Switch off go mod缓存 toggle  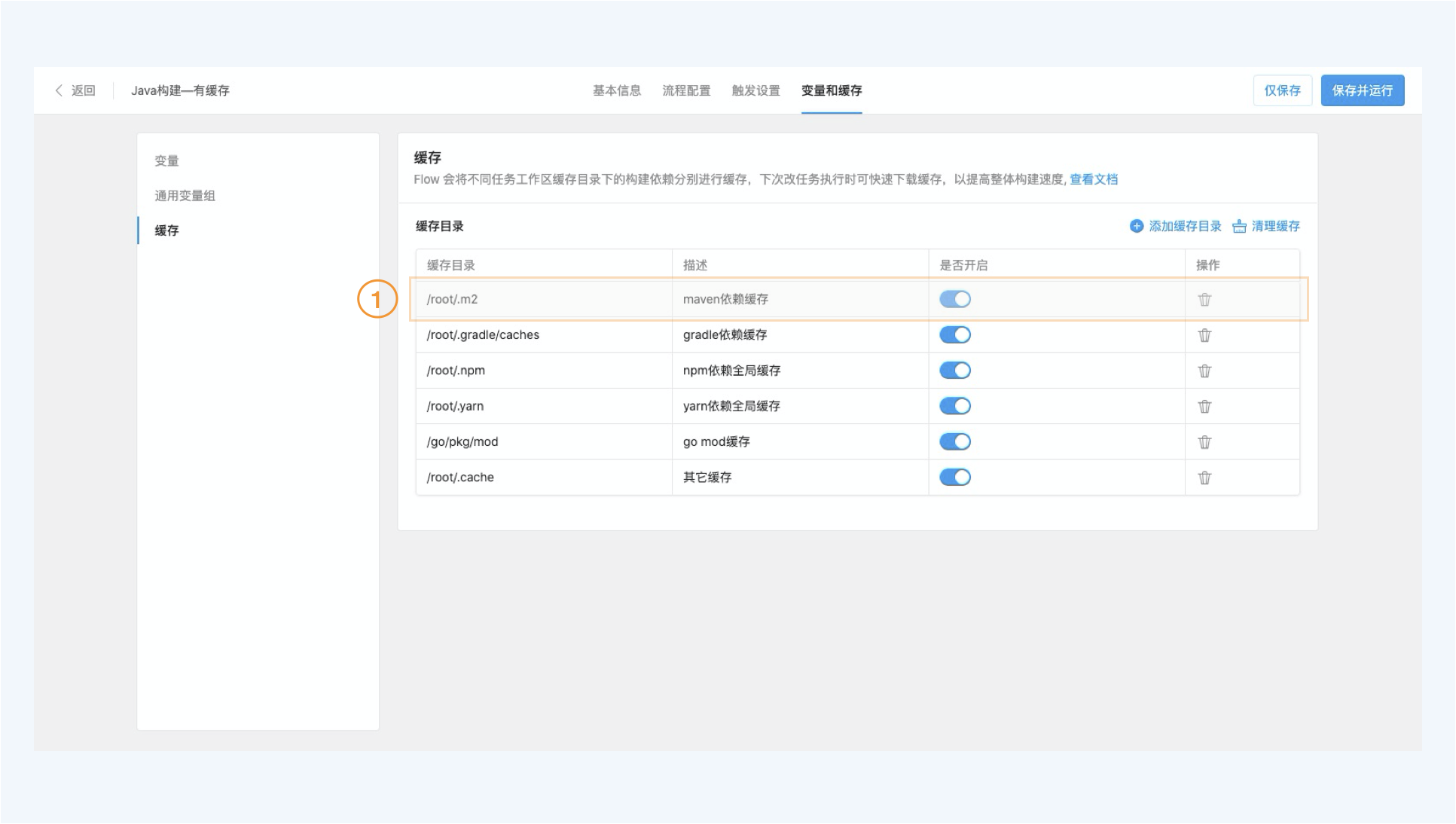coord(955,441)
